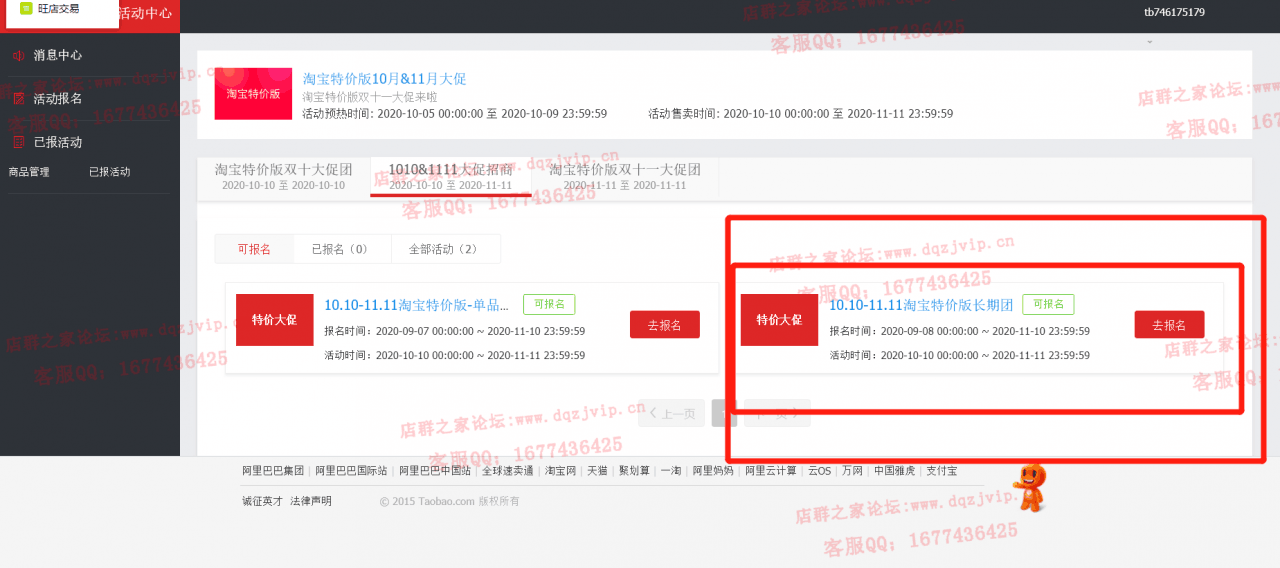This screenshot has height=568, width=1280.
Task: Click the 活动报名 edit icon in sidebar
Action: coord(18,99)
